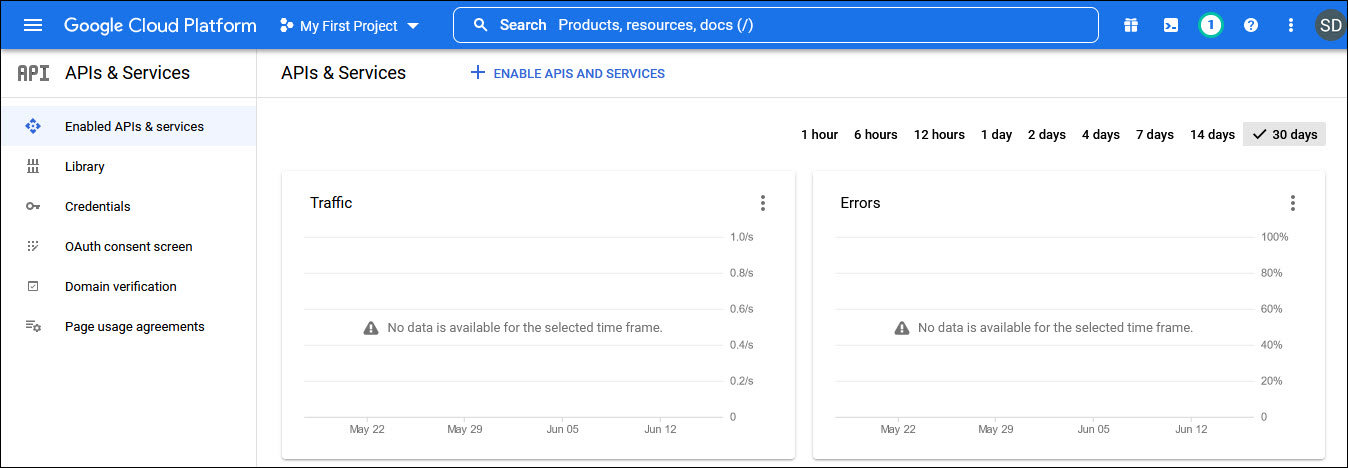Click the search products and resources field

(775, 25)
